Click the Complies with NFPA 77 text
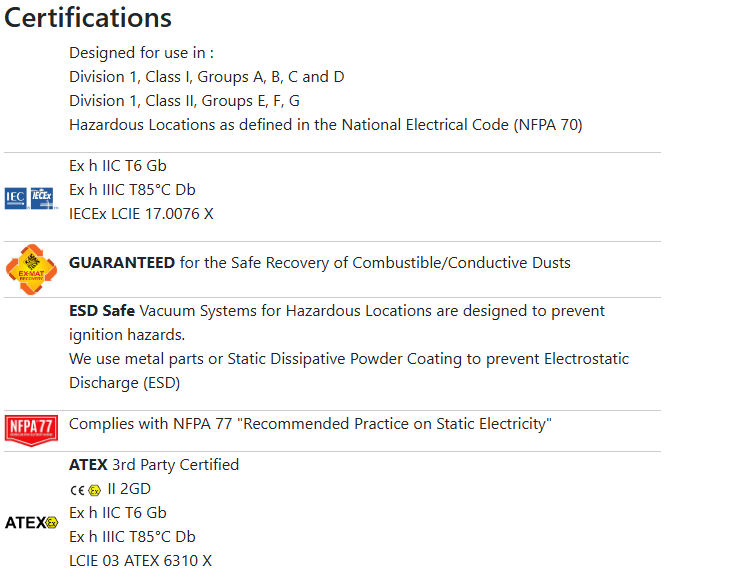This screenshot has height=587, width=738. click(x=310, y=424)
